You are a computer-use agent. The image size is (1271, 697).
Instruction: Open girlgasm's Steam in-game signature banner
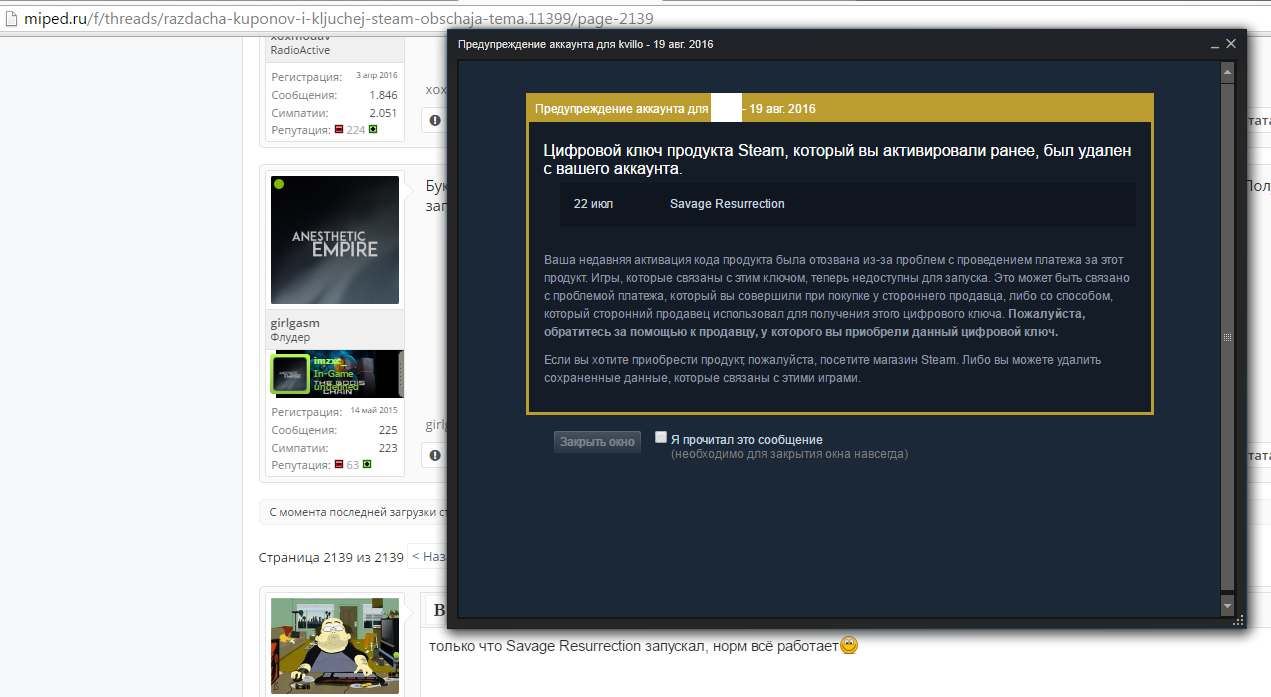coord(337,373)
